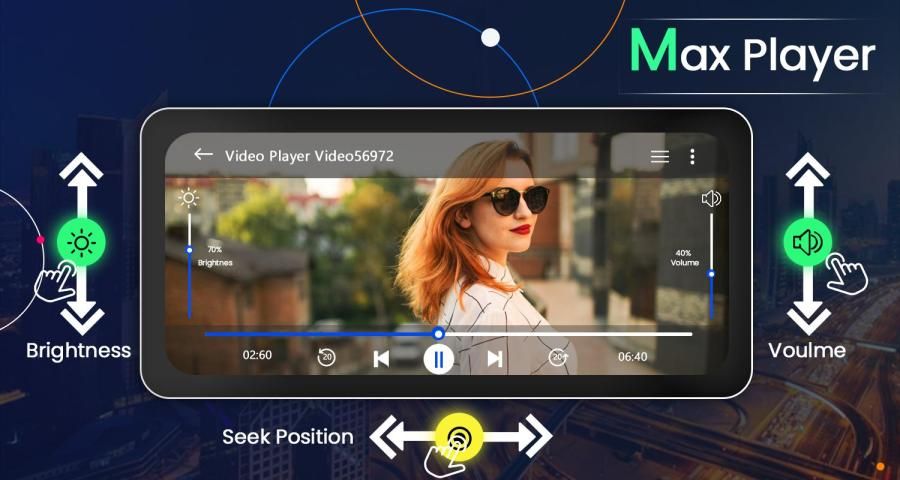Screen dimensions: 900x480
Task: Click the Video Player Video56972 title
Action: [x=309, y=156]
